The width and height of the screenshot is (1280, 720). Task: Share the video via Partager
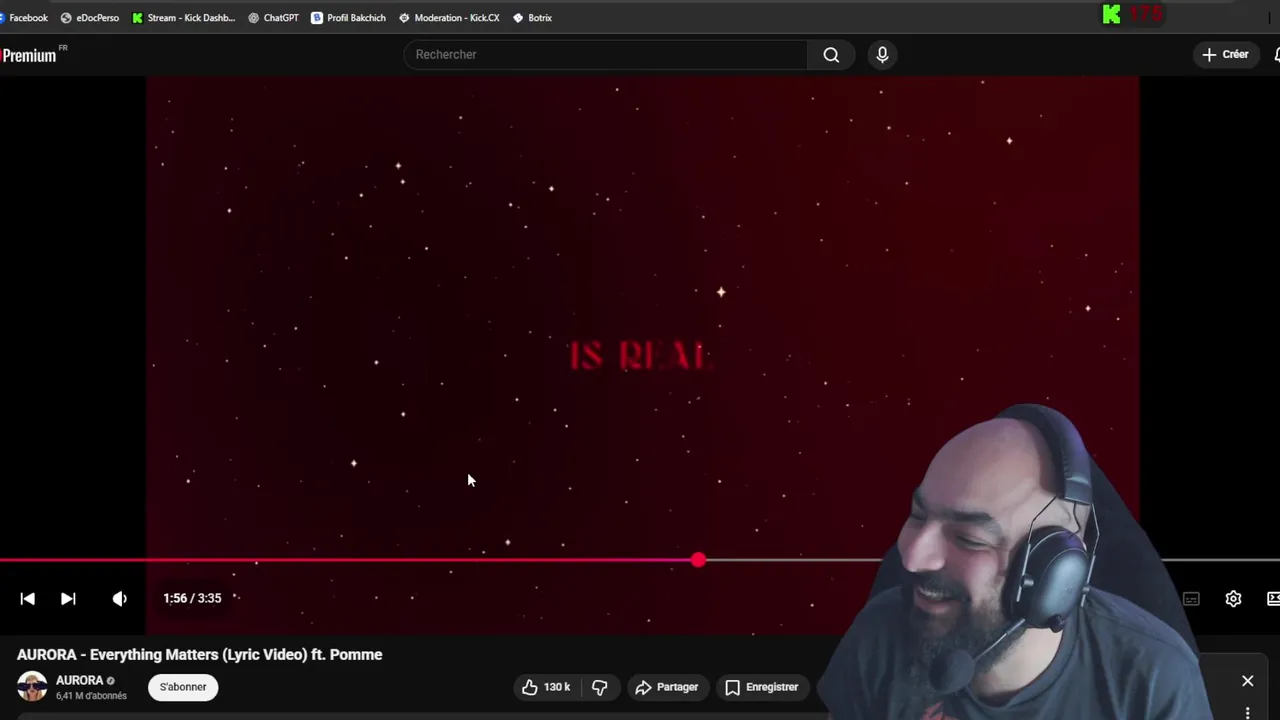tap(666, 687)
